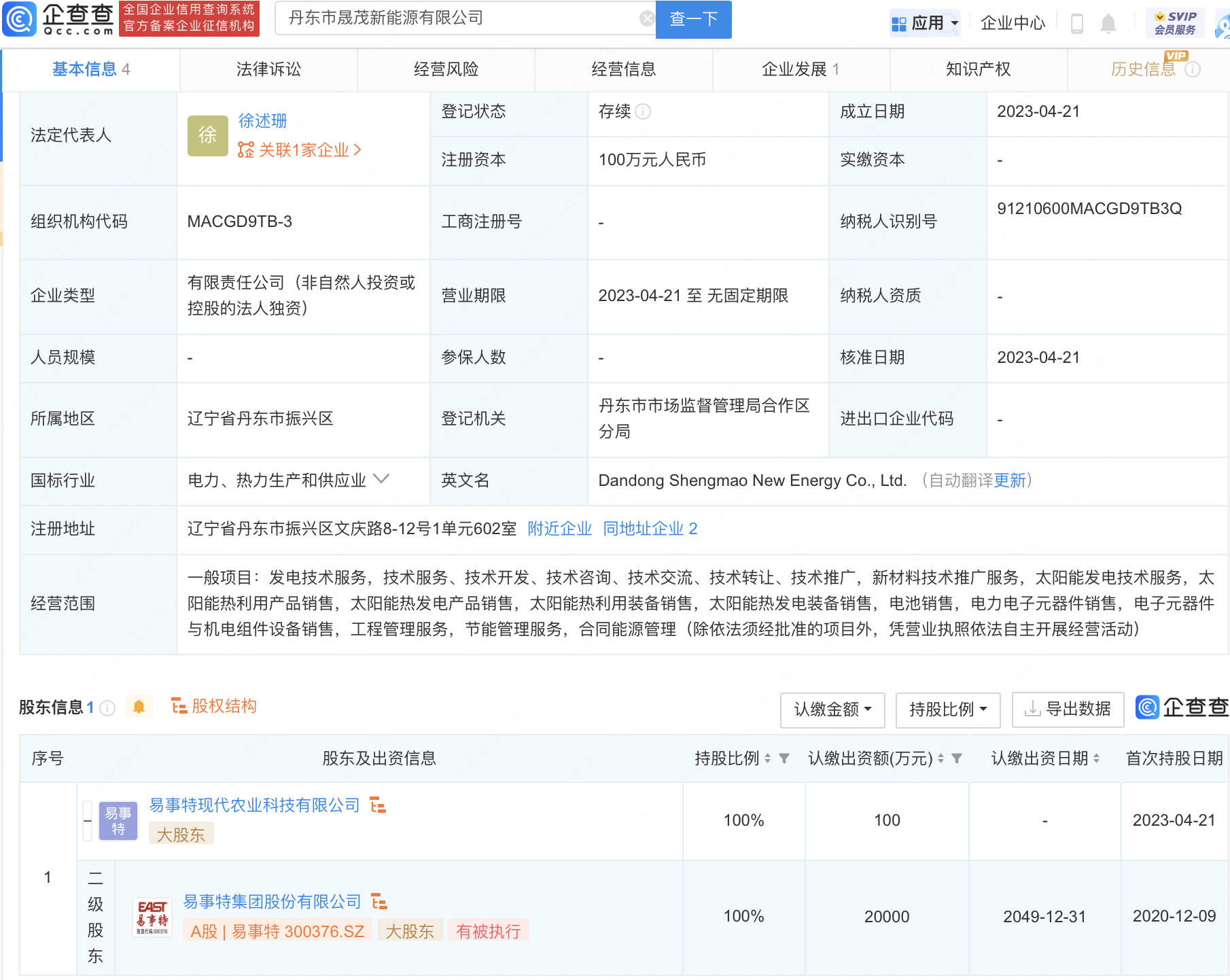The image size is (1230, 980).
Task: Click the mobile phone icon in header
Action: coord(1076,24)
